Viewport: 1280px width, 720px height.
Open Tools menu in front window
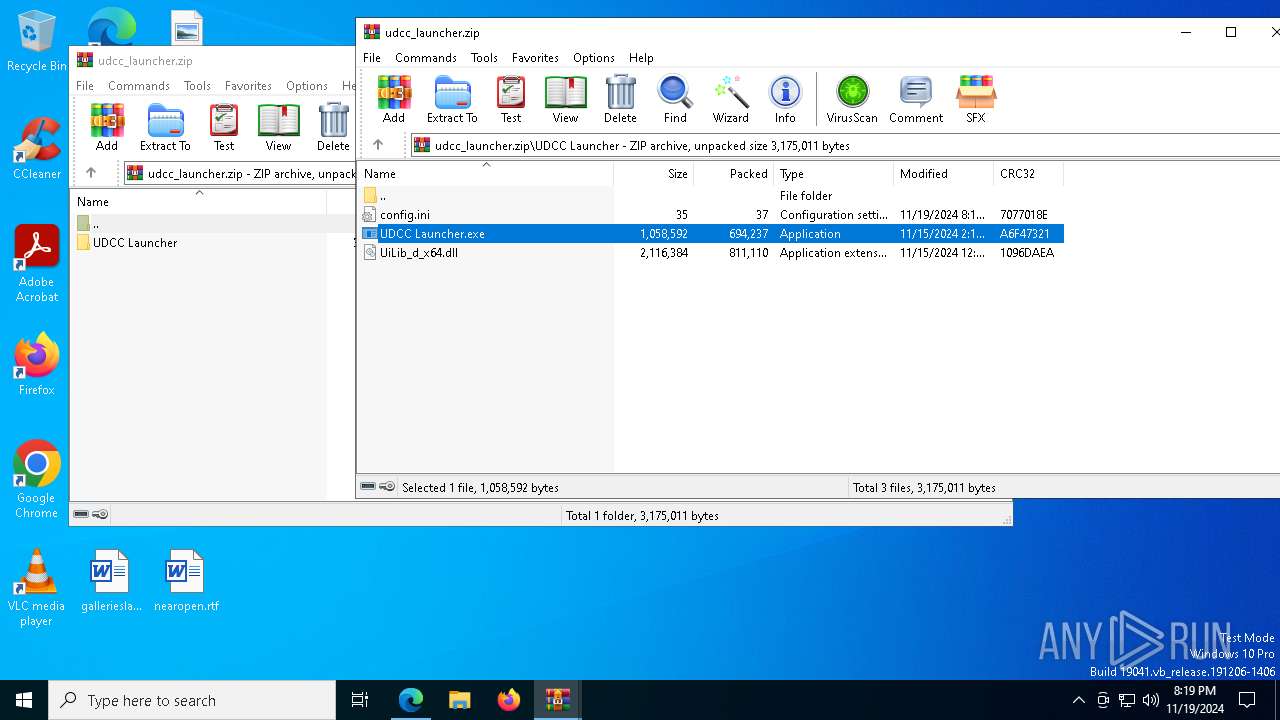484,58
